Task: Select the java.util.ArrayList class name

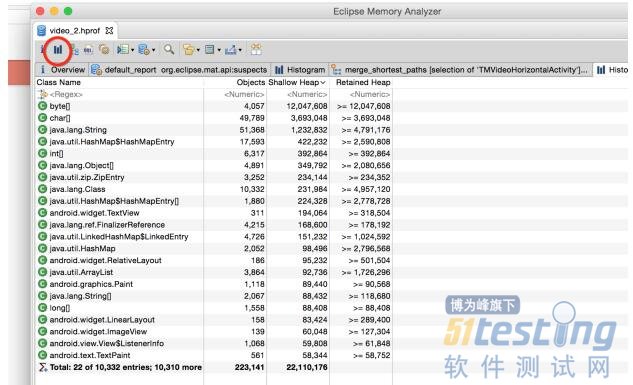Action: 81,272
